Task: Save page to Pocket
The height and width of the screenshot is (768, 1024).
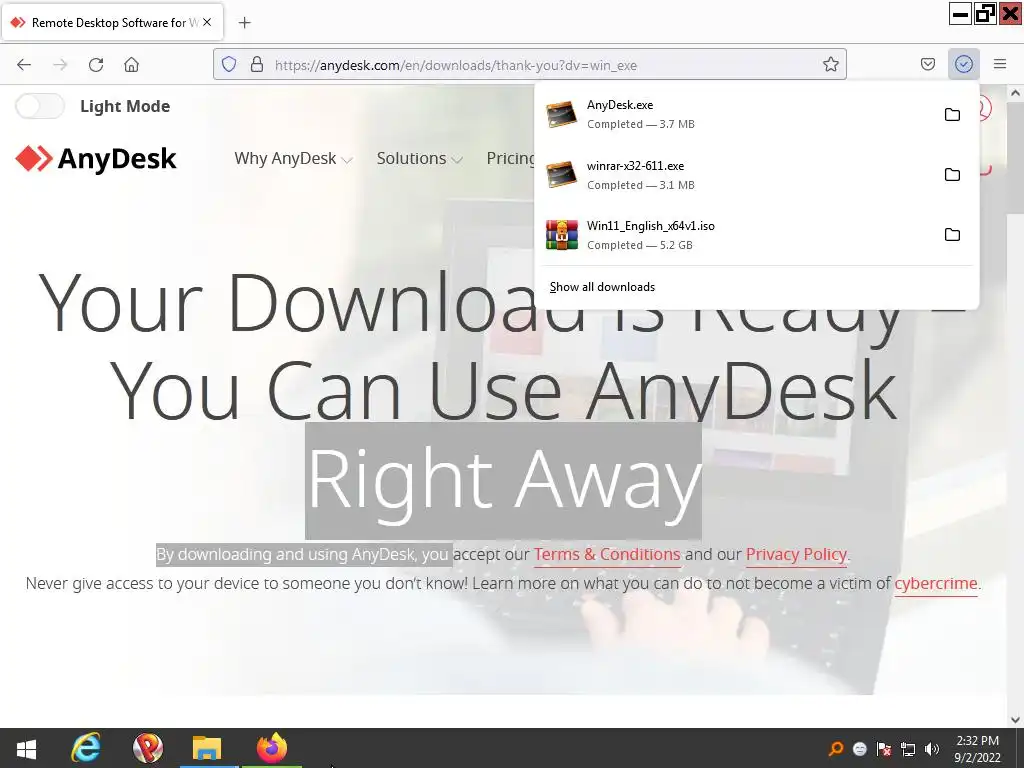Action: pyautogui.click(x=928, y=64)
